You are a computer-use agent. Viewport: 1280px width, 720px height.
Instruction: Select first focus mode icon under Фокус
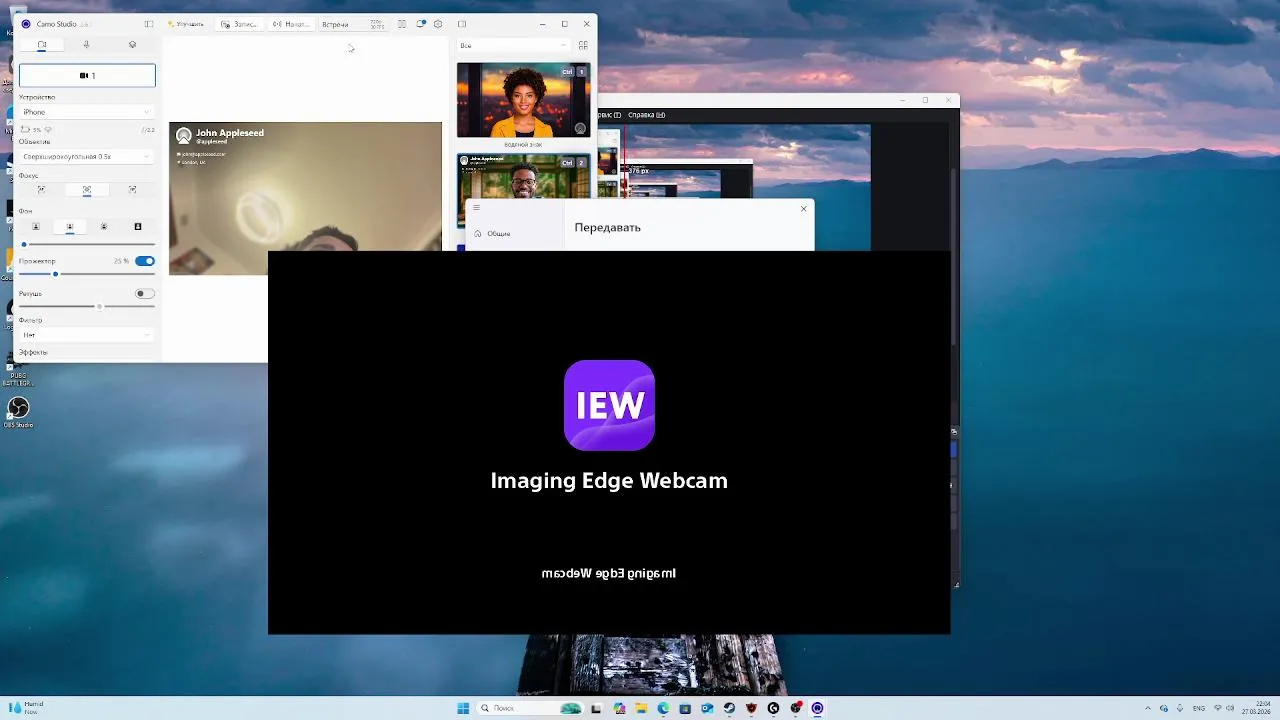pyautogui.click(x=41, y=189)
